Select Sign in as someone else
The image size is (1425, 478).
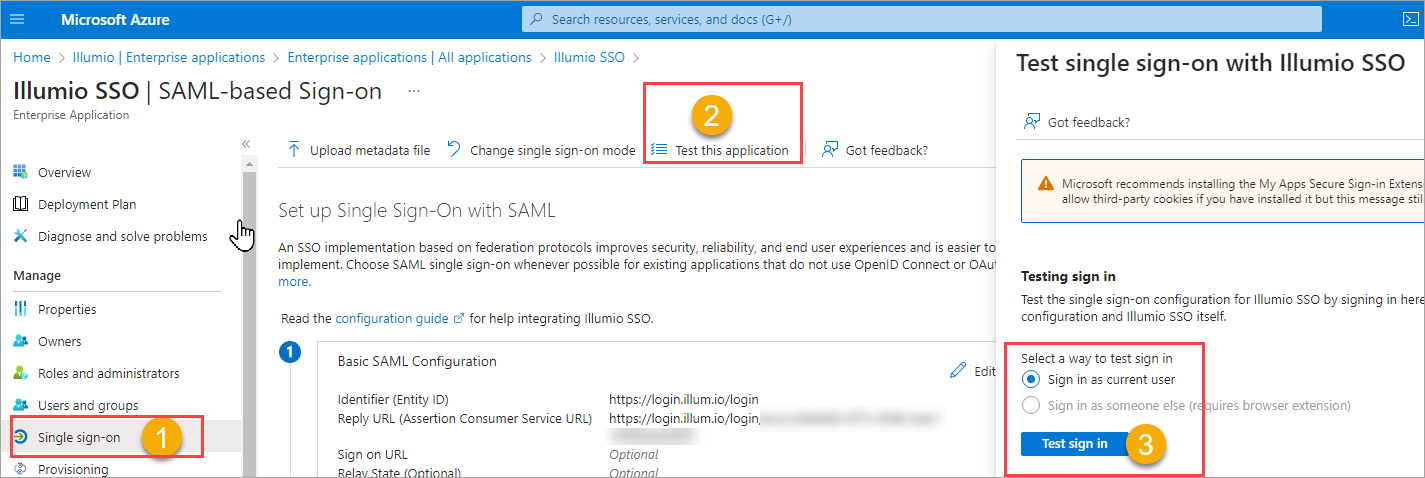click(x=1031, y=405)
